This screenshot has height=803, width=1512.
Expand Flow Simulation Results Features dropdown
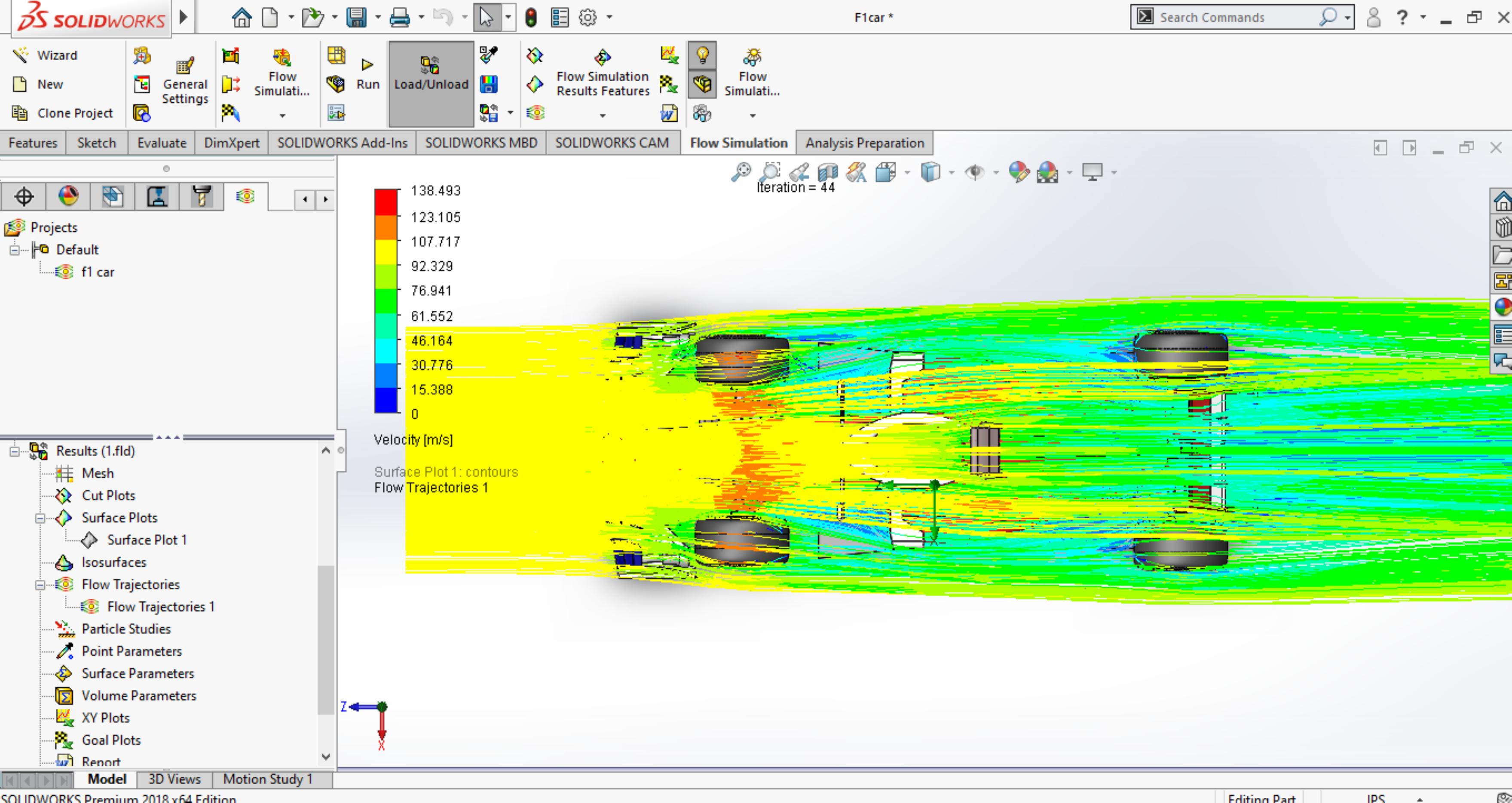click(x=602, y=116)
